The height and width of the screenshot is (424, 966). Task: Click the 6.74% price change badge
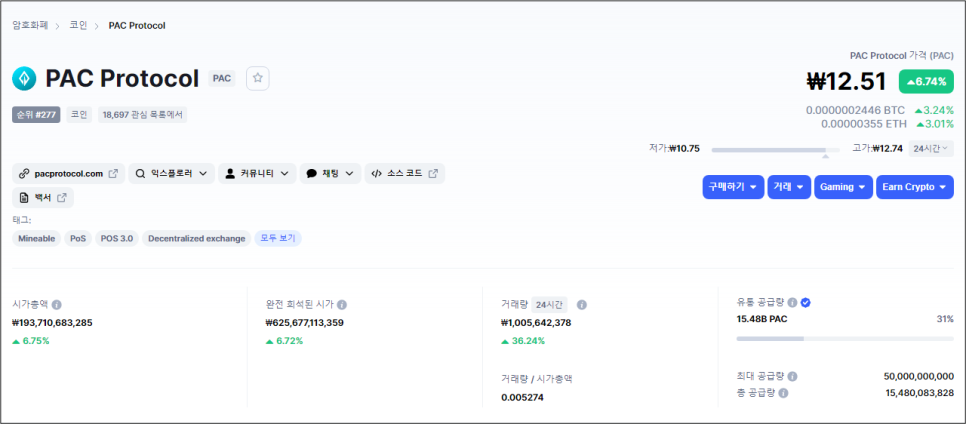pyautogui.click(x=926, y=81)
